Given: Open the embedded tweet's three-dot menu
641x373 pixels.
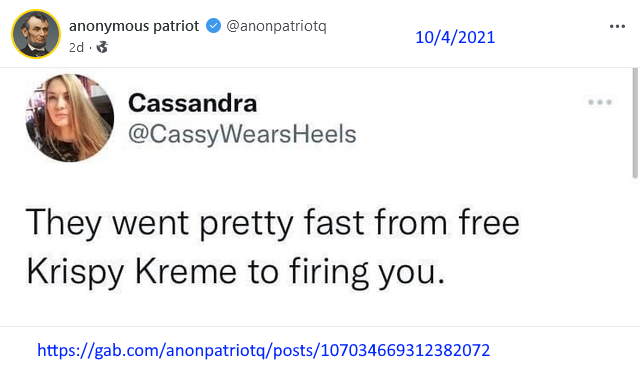Looking at the screenshot, I should [x=600, y=102].
